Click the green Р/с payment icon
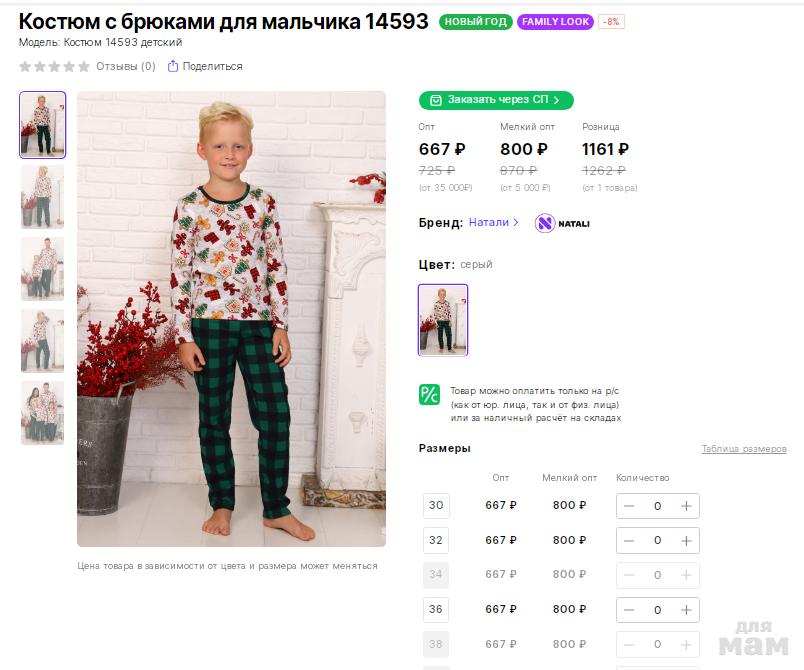This screenshot has height=670, width=804. point(429,394)
